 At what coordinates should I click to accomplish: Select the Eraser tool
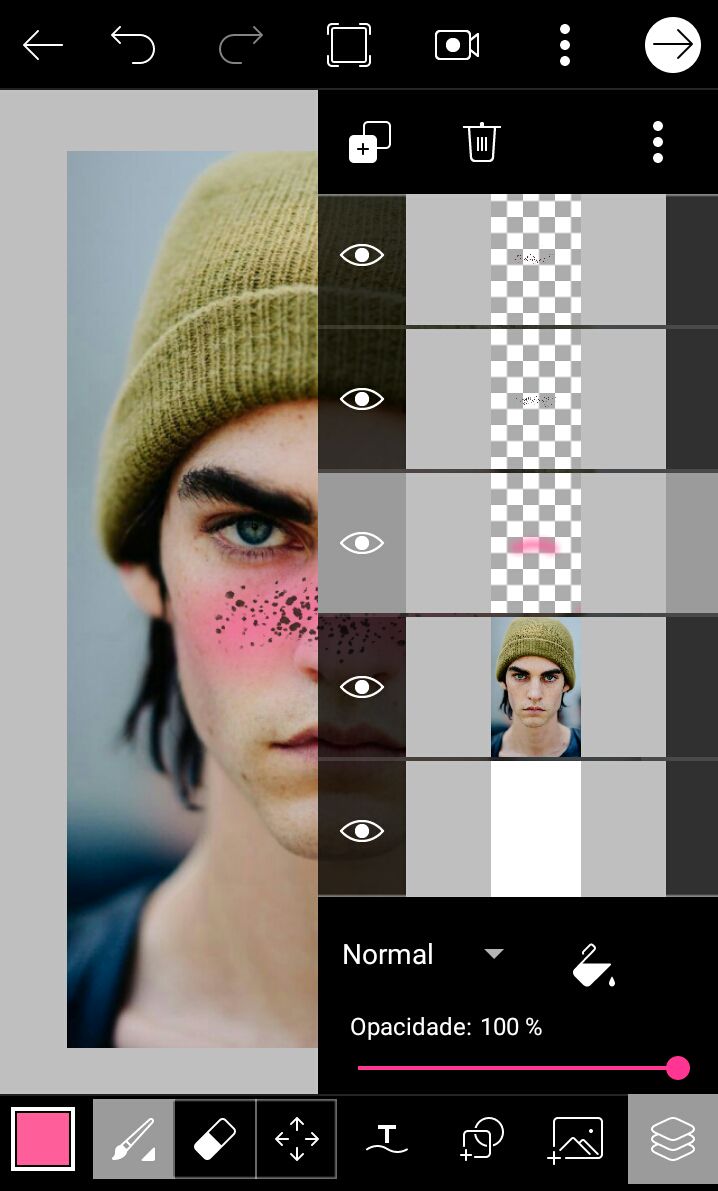click(215, 1139)
